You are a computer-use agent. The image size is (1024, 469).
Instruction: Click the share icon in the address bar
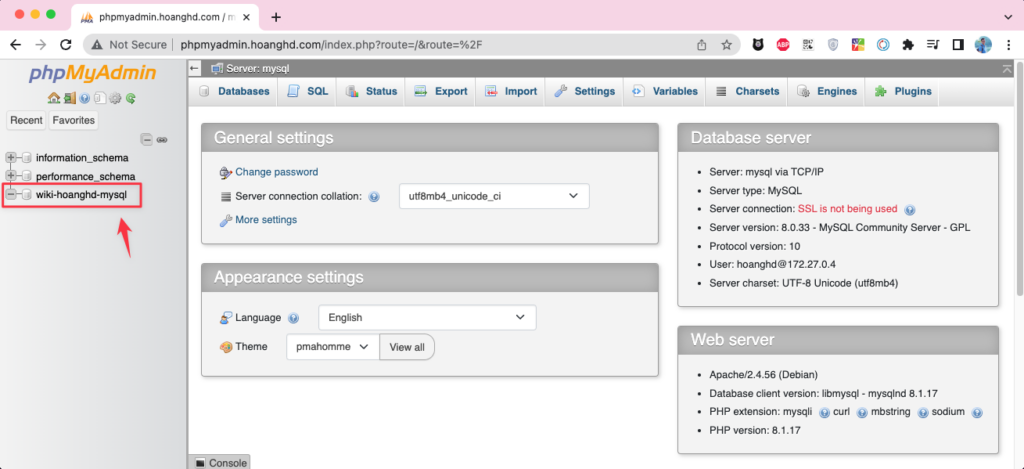pos(701,44)
